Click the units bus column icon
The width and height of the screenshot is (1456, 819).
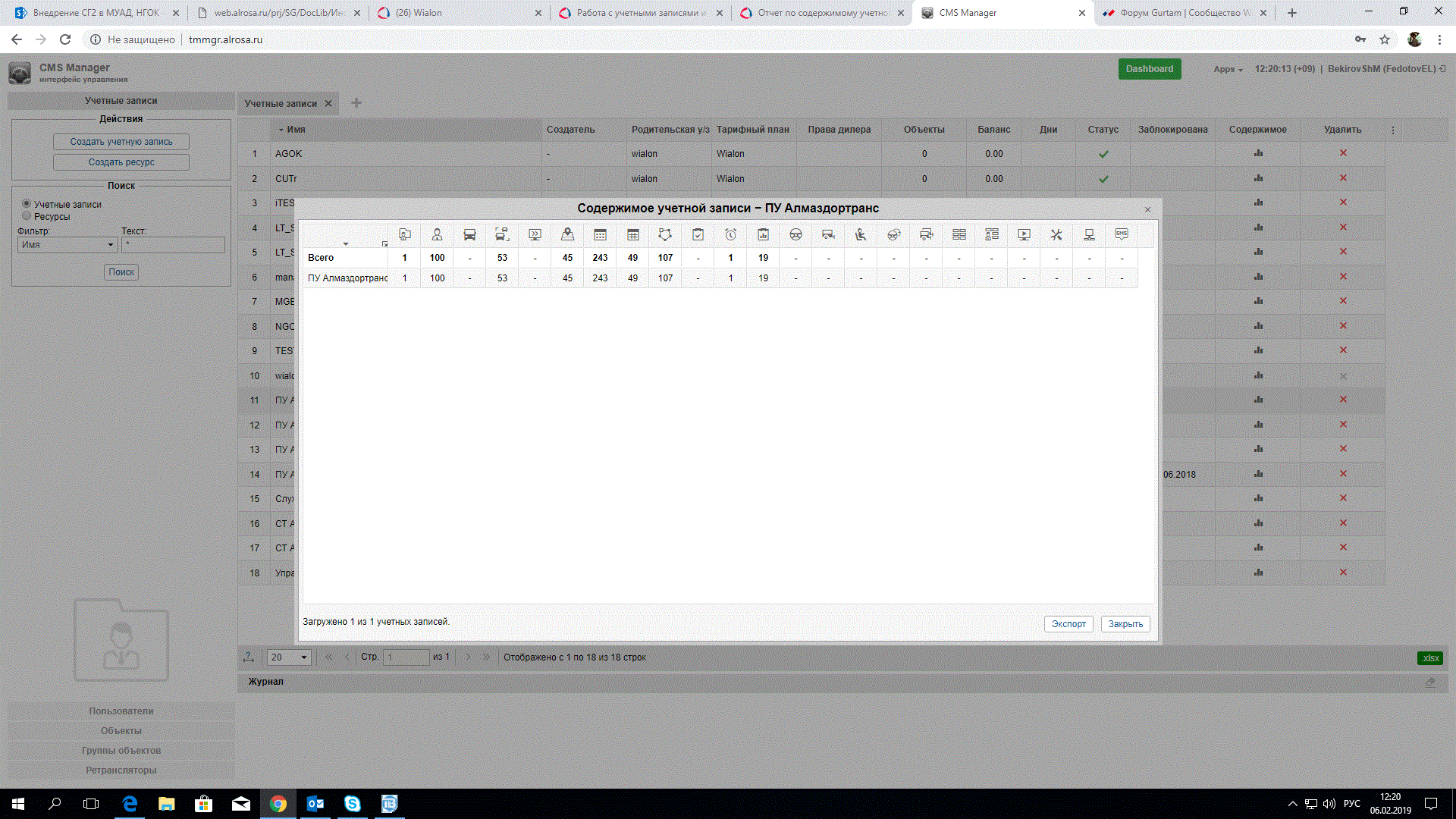click(x=469, y=235)
